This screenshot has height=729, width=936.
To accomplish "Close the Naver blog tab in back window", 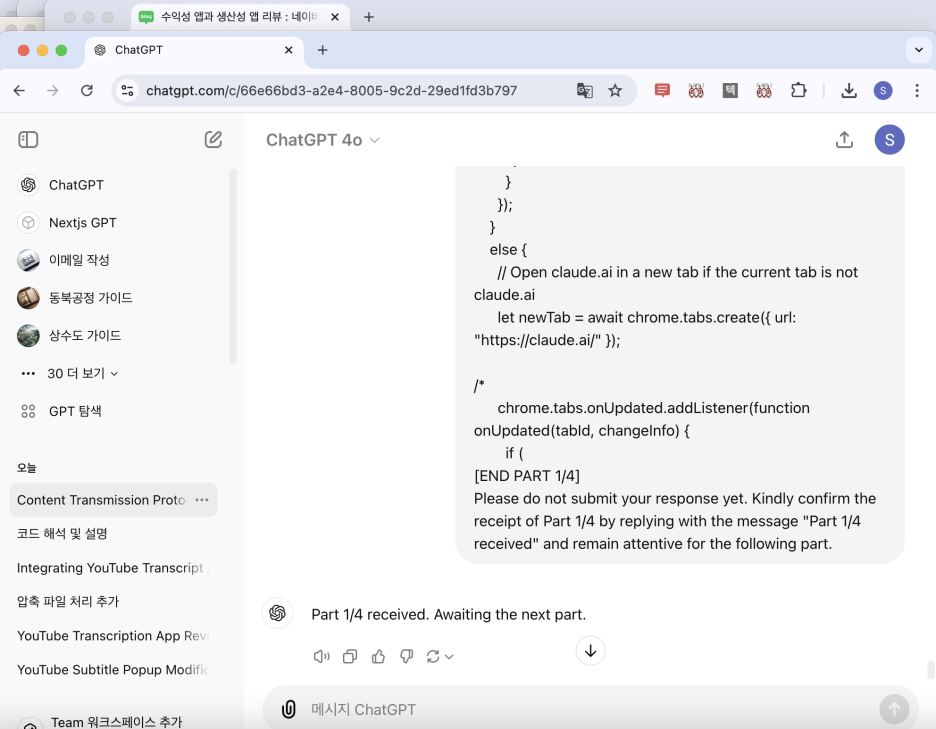I will click(335, 17).
